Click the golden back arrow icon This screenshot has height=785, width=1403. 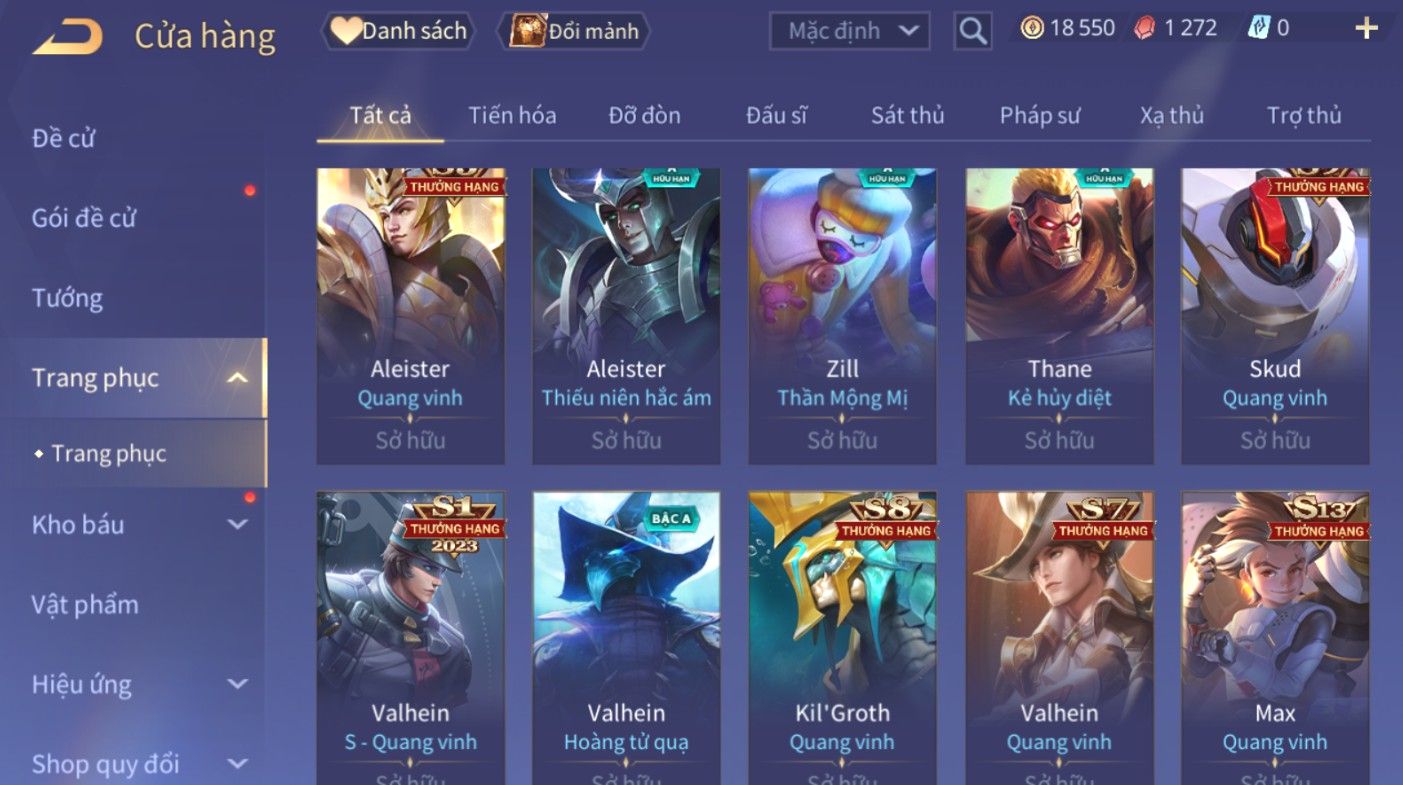point(67,36)
